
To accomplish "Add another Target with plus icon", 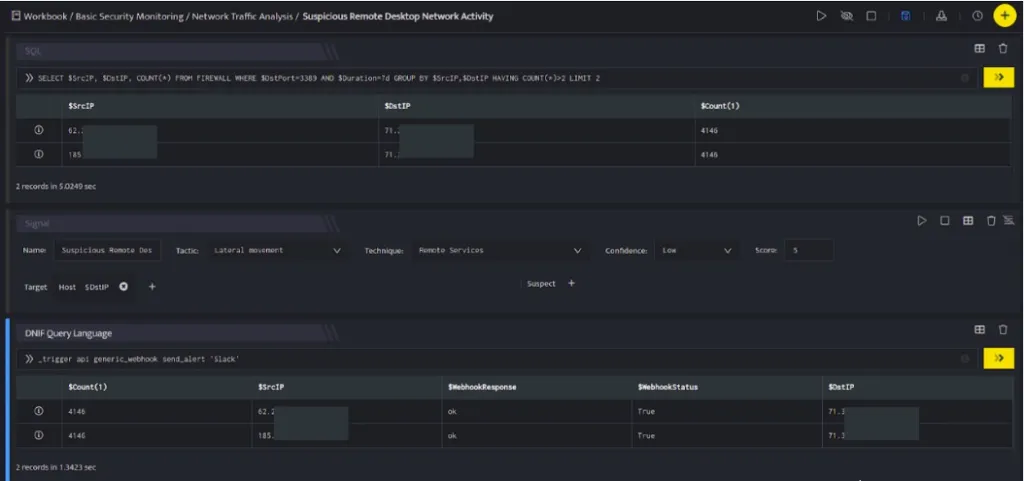I will tap(152, 287).
